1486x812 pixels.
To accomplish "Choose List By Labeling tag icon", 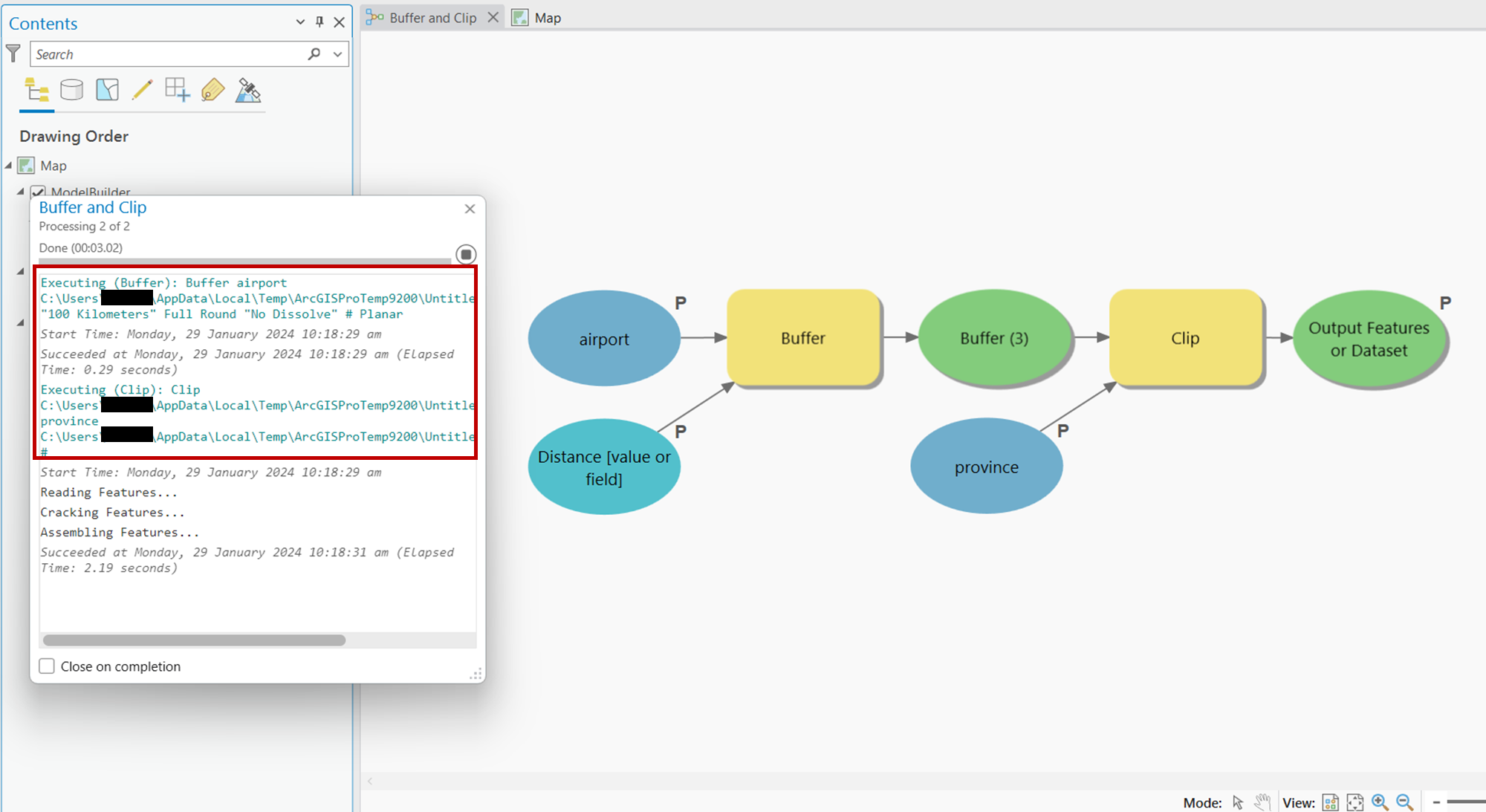I will coord(212,91).
